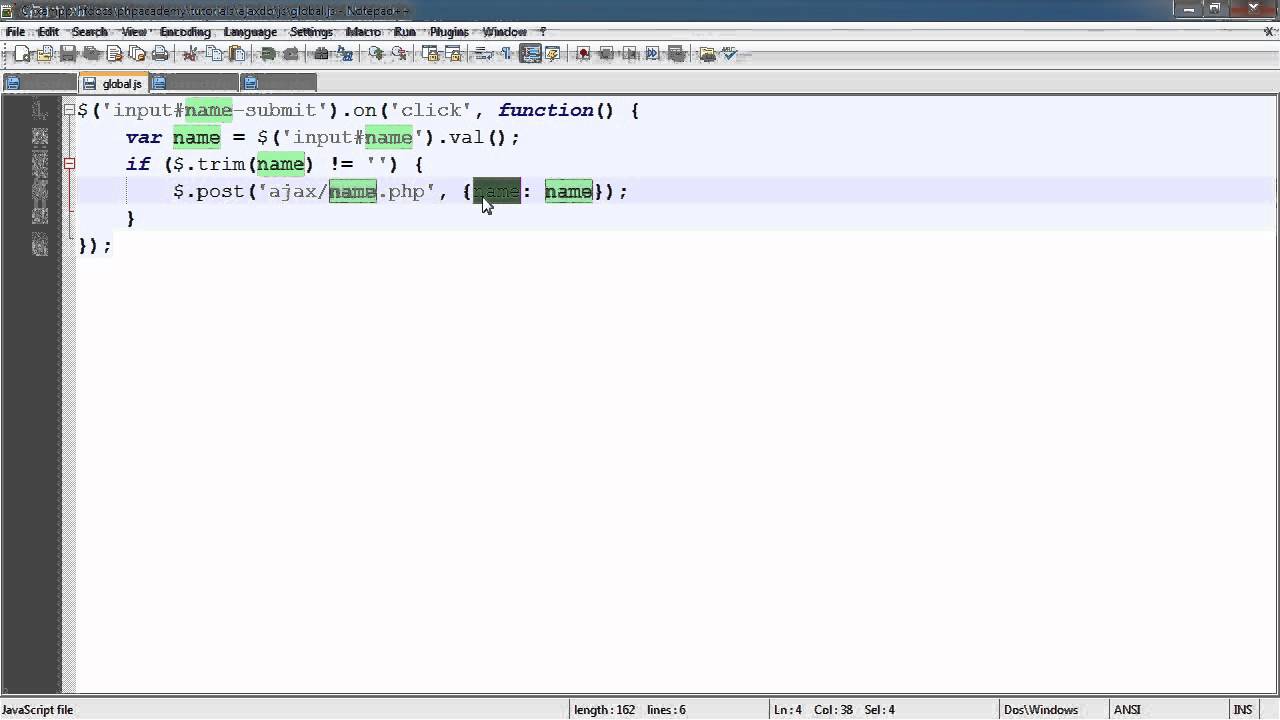The image size is (1280, 720).
Task: Save the current file using Save icon
Action: click(x=68, y=54)
